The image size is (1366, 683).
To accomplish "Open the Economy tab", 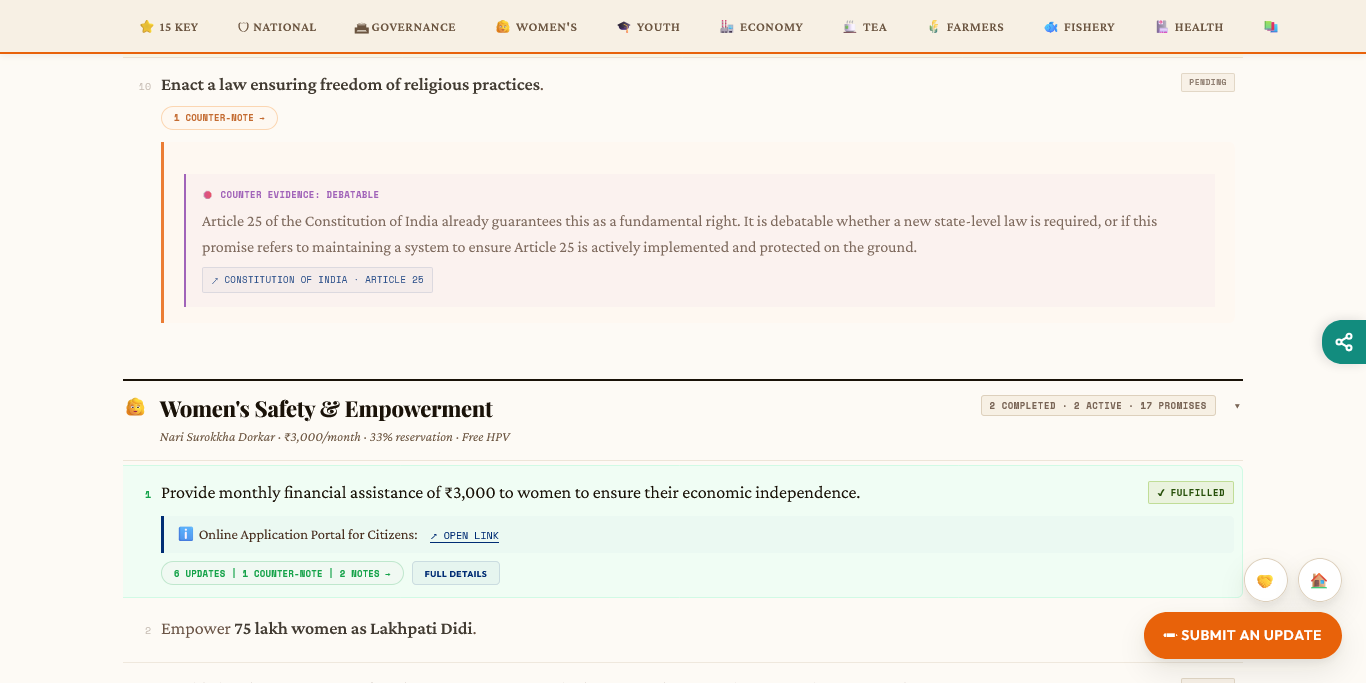I will pos(761,27).
